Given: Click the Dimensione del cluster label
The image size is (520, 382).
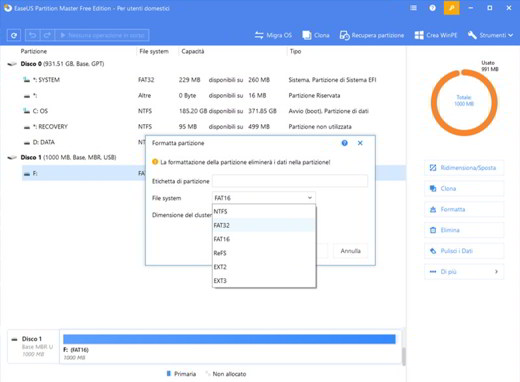Looking at the screenshot, I should [182, 215].
